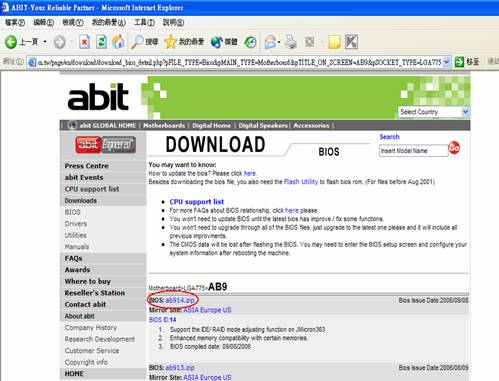Open the Back button history dropdown arrow
499x381 pixels.
tap(45, 42)
